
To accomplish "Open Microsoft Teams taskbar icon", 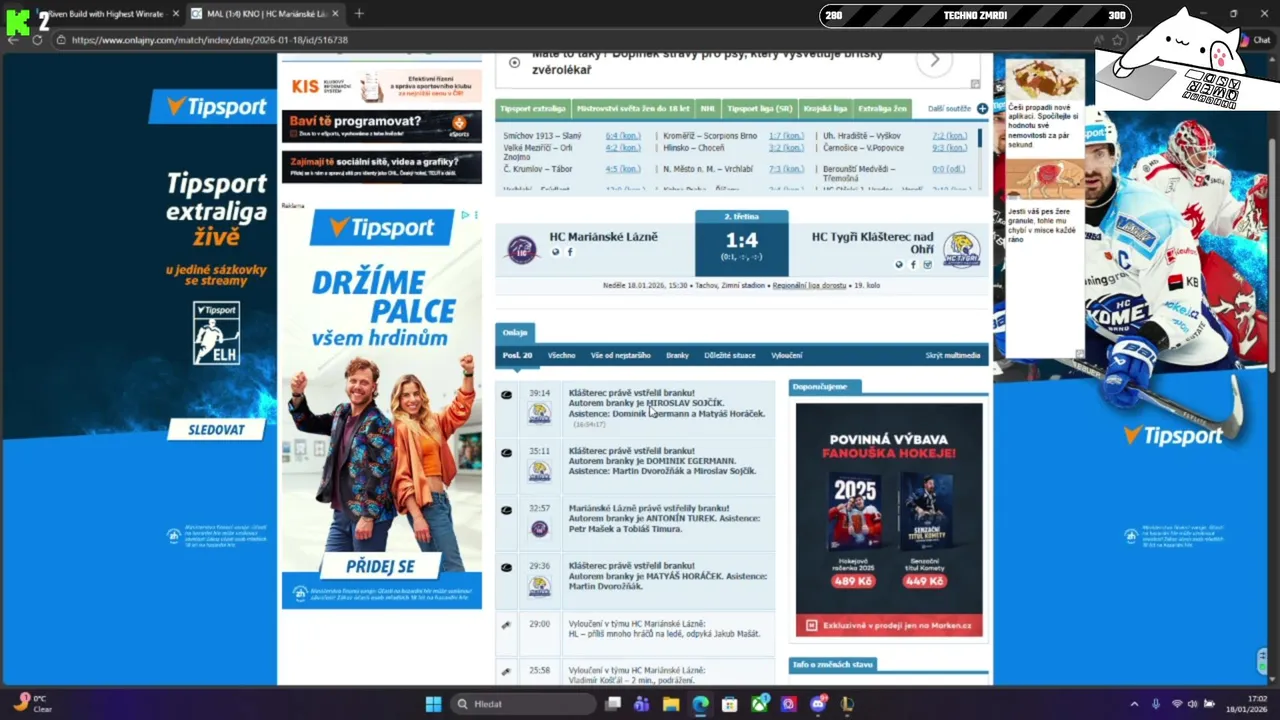I will [x=641, y=704].
